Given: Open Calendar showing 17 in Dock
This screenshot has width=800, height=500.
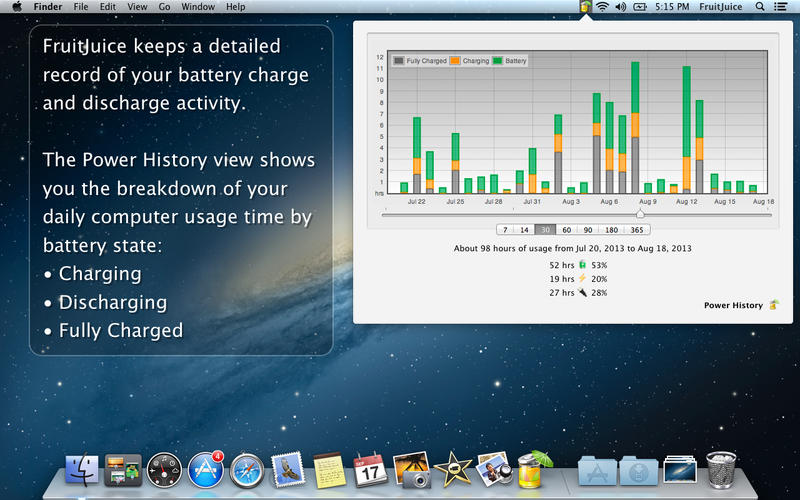Looking at the screenshot, I should click(370, 469).
